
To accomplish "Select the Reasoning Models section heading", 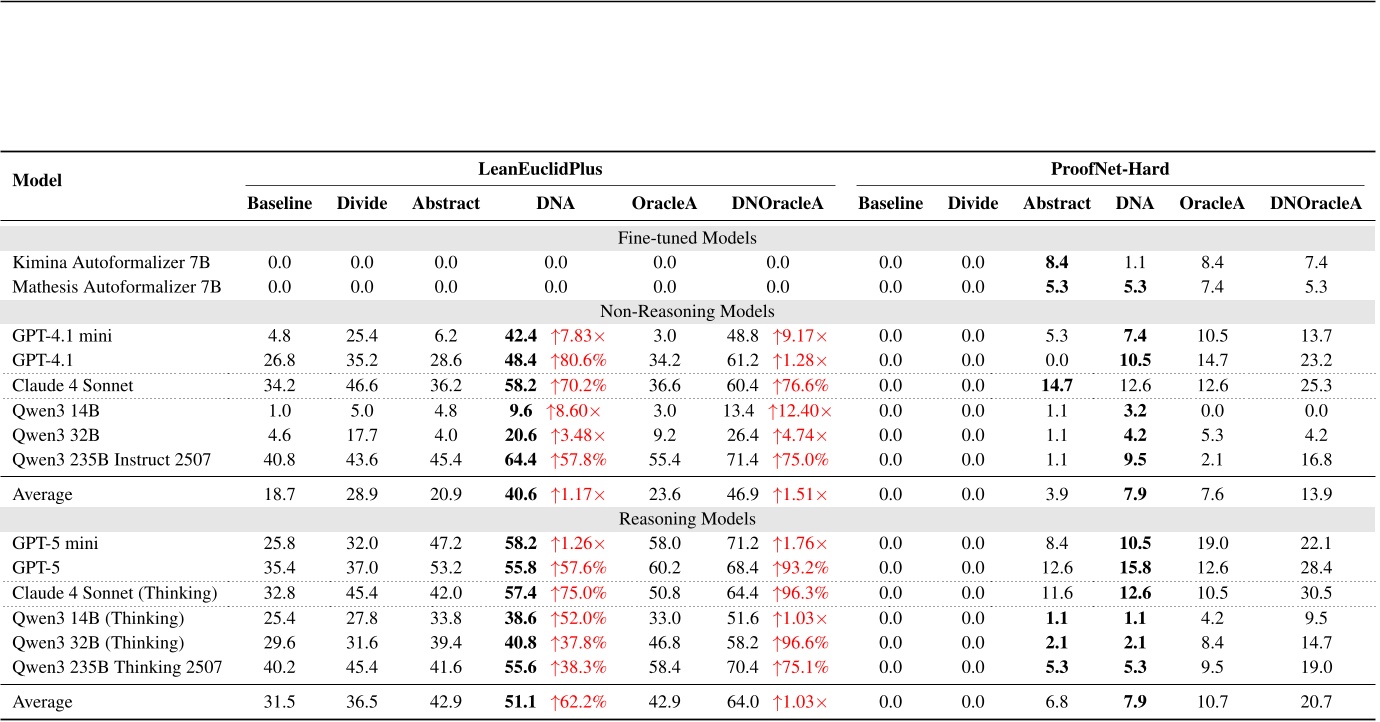I will pos(689,519).
